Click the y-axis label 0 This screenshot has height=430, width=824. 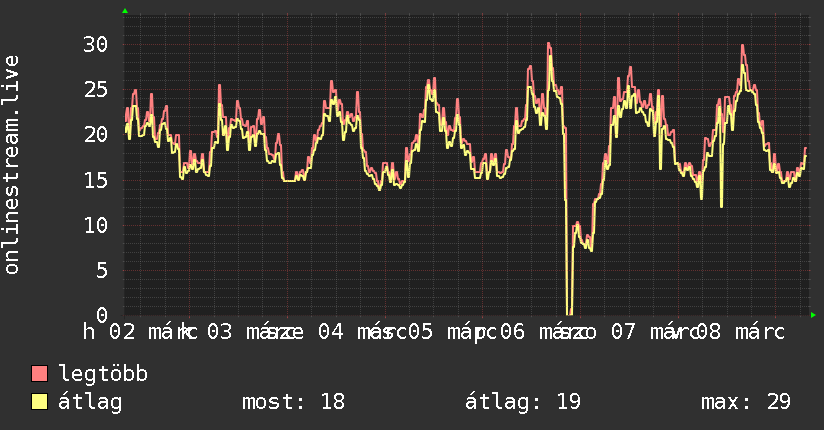click(x=102, y=315)
